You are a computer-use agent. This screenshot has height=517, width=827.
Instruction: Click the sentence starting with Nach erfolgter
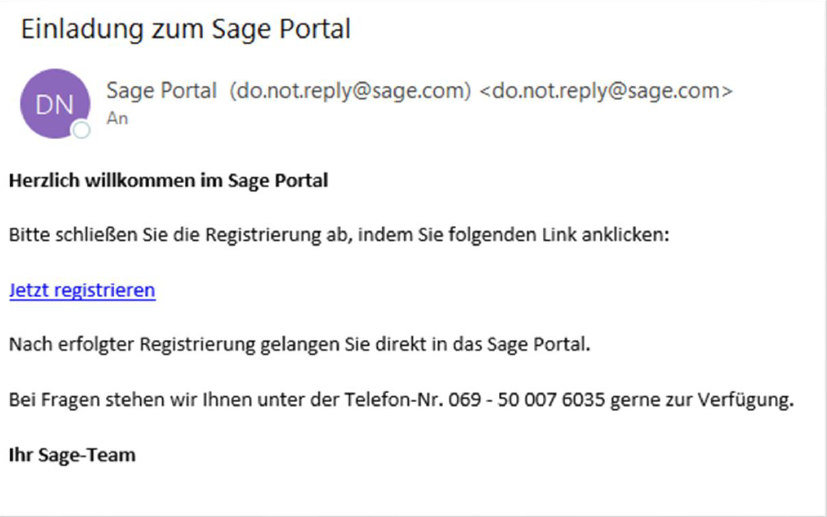point(300,346)
